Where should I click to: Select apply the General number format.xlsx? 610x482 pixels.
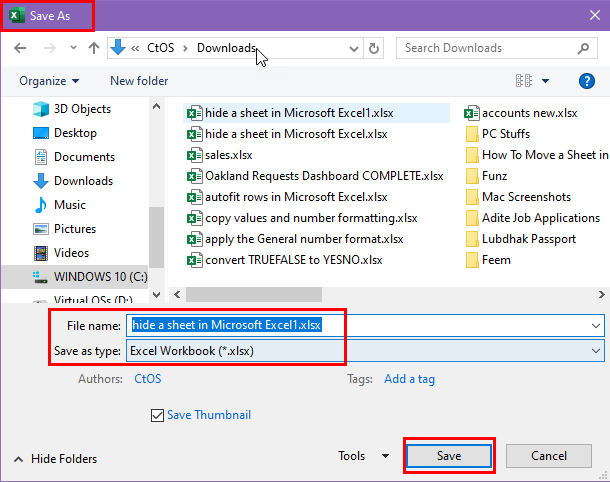[x=295, y=239]
